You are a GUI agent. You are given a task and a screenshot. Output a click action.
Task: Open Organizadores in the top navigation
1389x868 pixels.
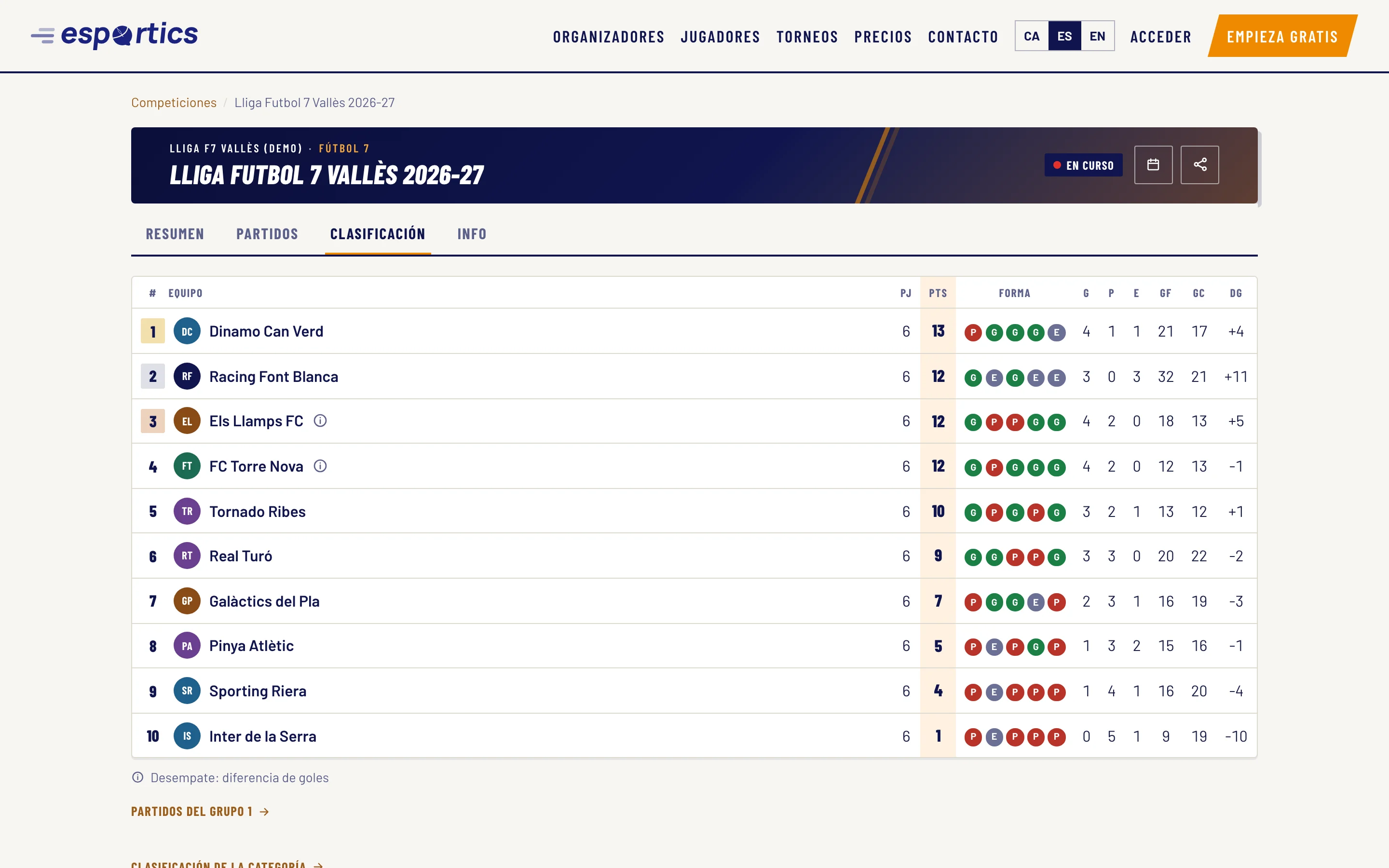(x=608, y=37)
